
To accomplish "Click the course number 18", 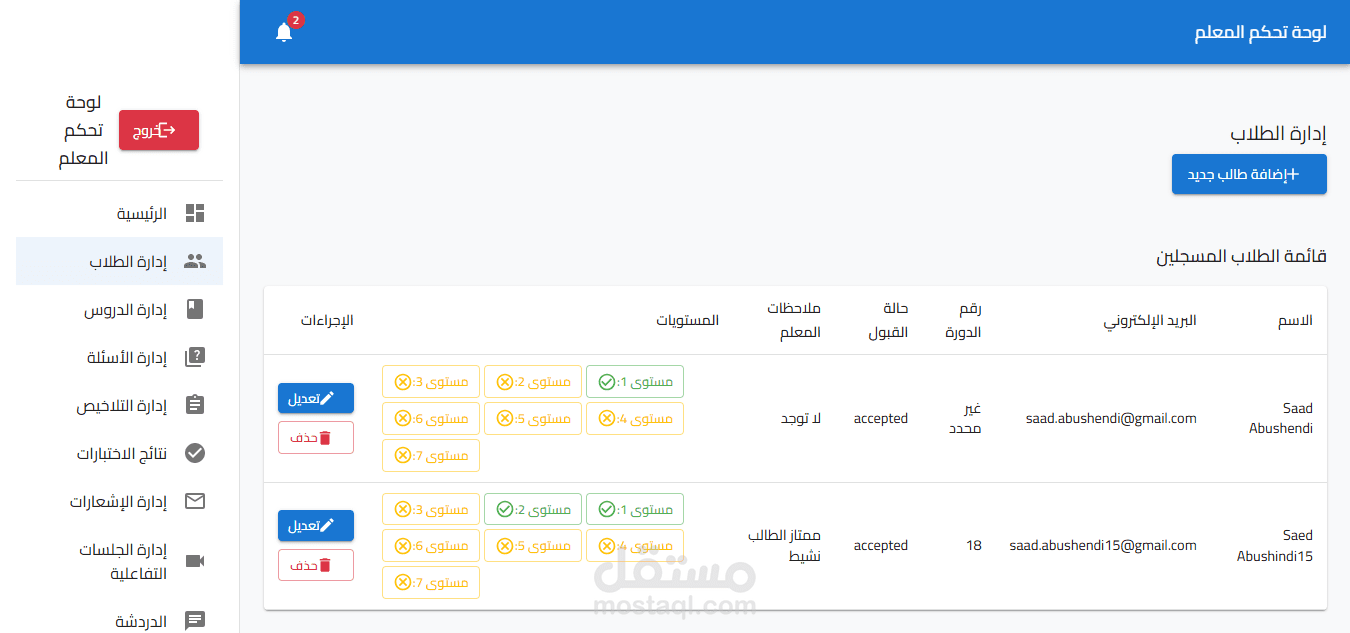I will [974, 545].
